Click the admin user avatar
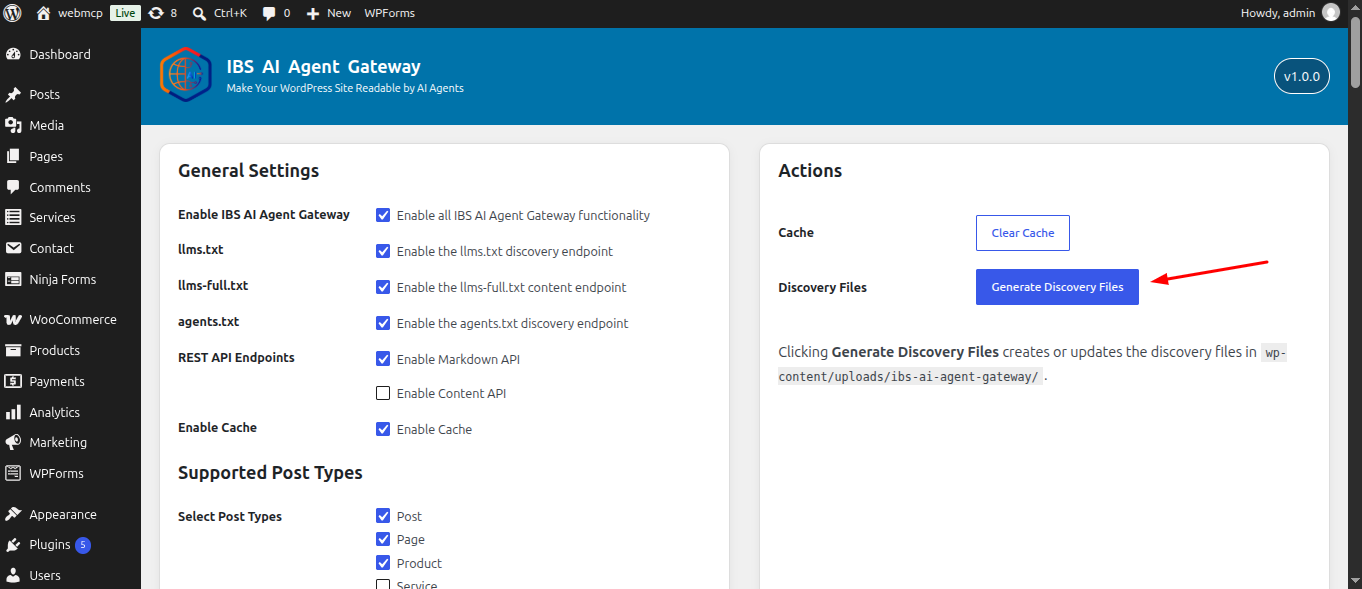Viewport: 1362px width, 589px height. (x=1330, y=13)
